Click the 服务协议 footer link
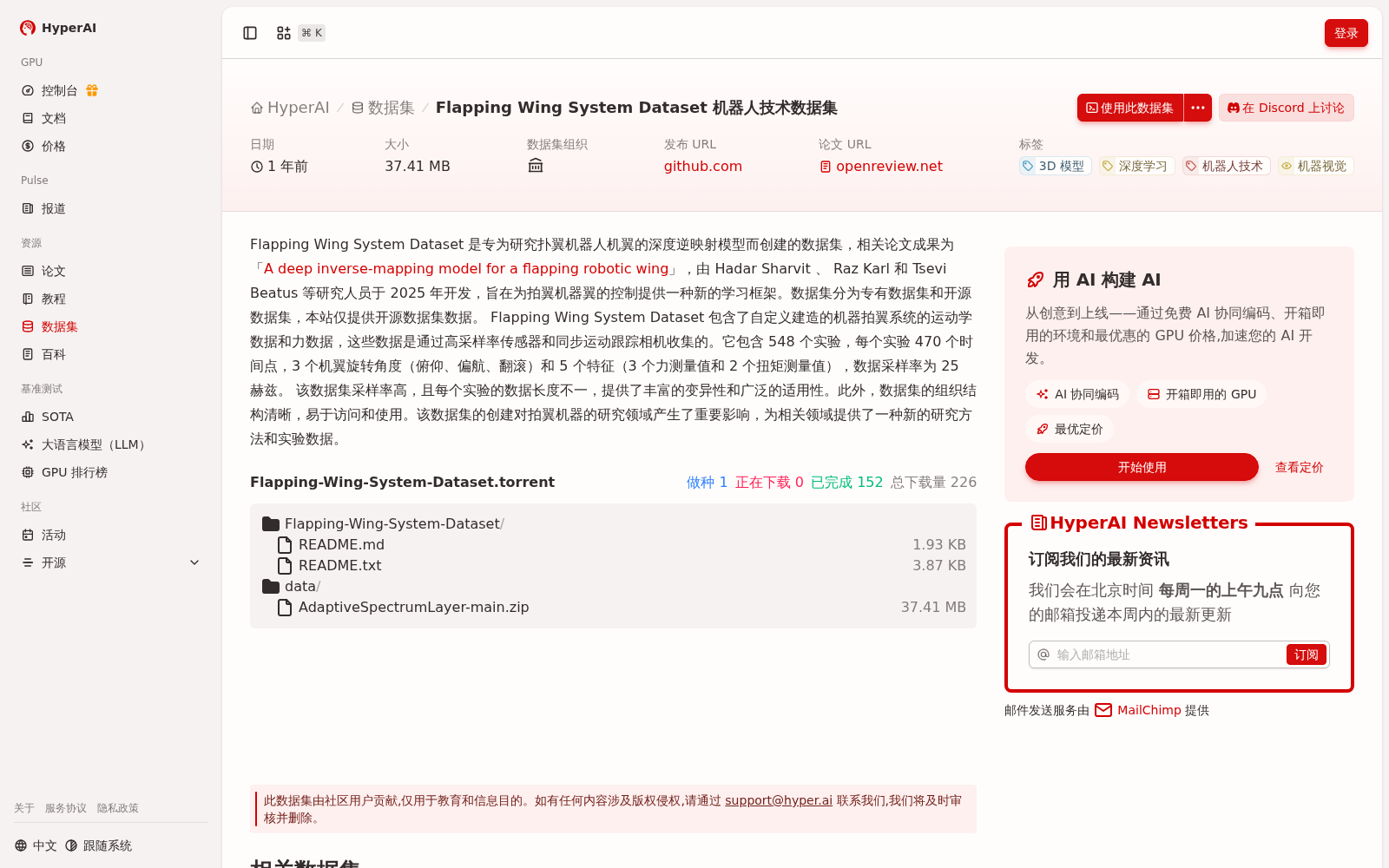This screenshot has height=868, width=1389. pyautogui.click(x=66, y=808)
